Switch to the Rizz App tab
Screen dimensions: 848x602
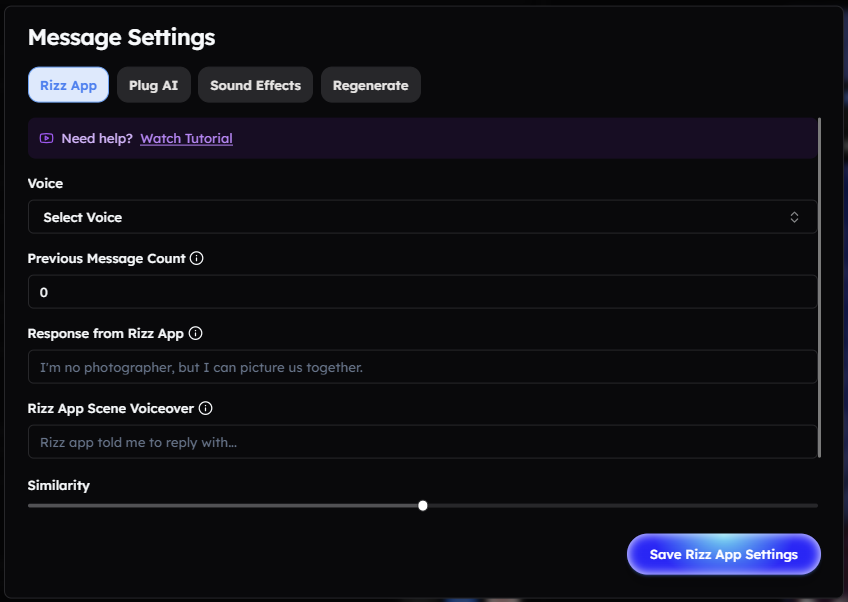(x=68, y=85)
